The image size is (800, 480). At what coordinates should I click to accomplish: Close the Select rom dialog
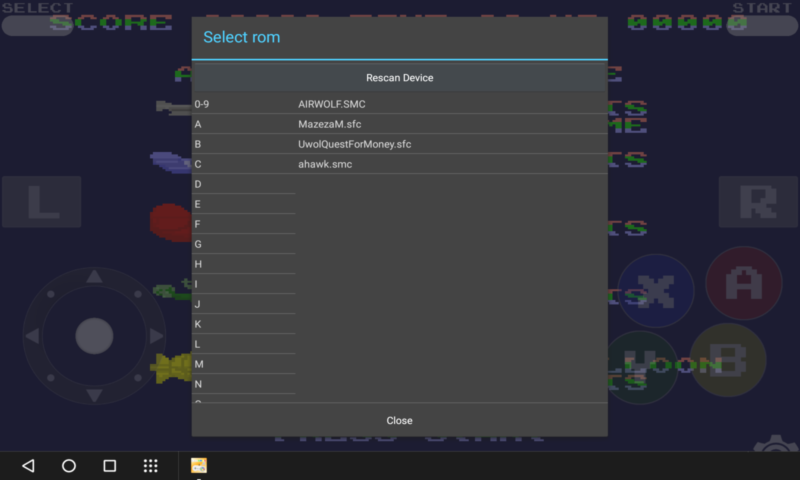click(x=399, y=420)
